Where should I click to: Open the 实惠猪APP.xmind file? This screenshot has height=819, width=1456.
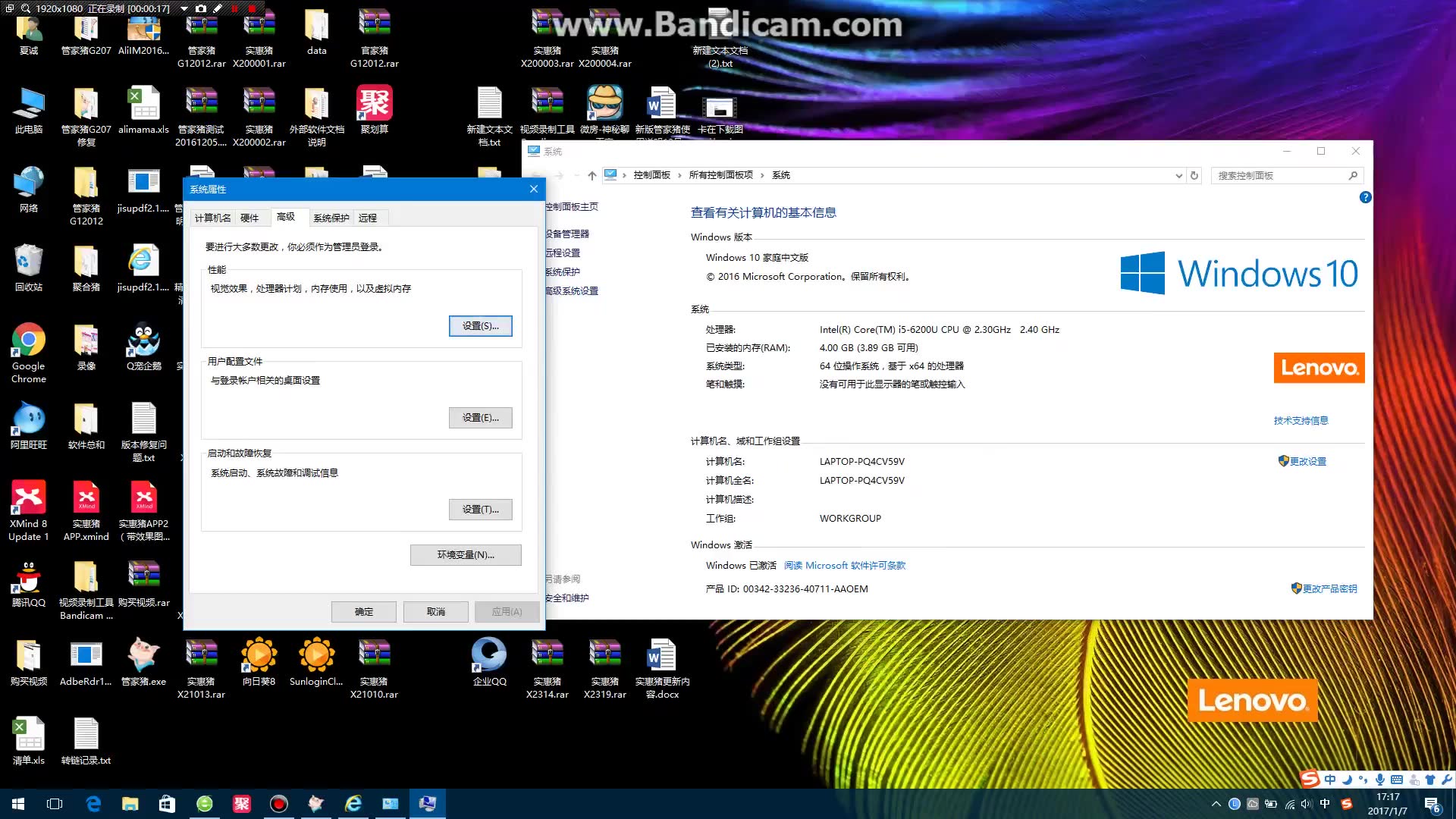click(x=86, y=510)
